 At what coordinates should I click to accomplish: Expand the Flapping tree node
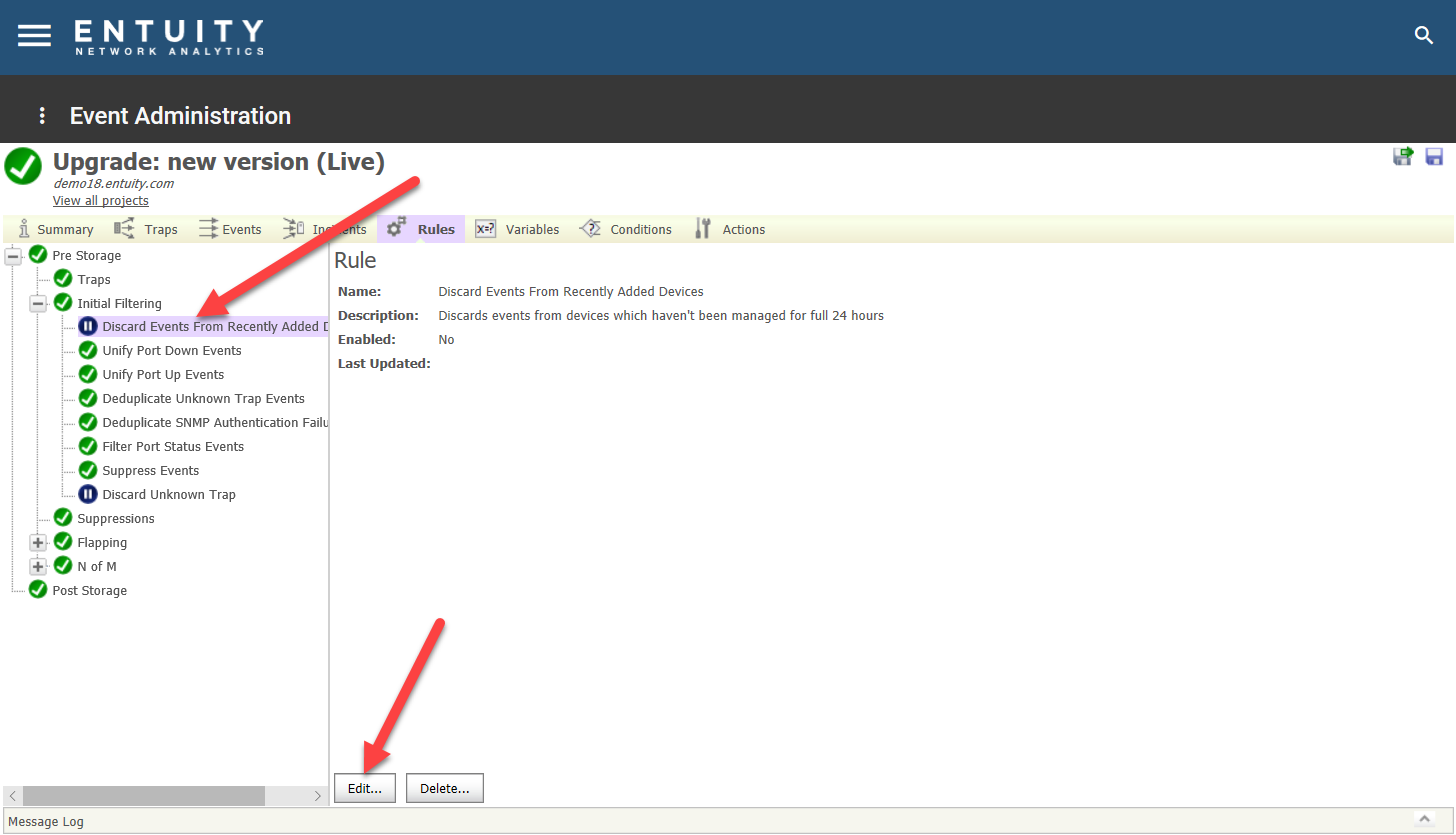(38, 542)
